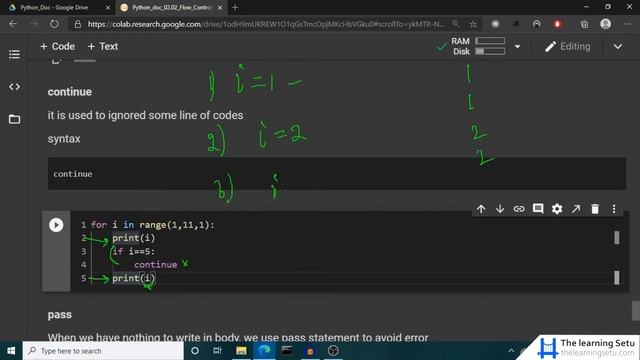640x360 pixels.
Task: Click the continue syntax code block
Action: click(337, 174)
